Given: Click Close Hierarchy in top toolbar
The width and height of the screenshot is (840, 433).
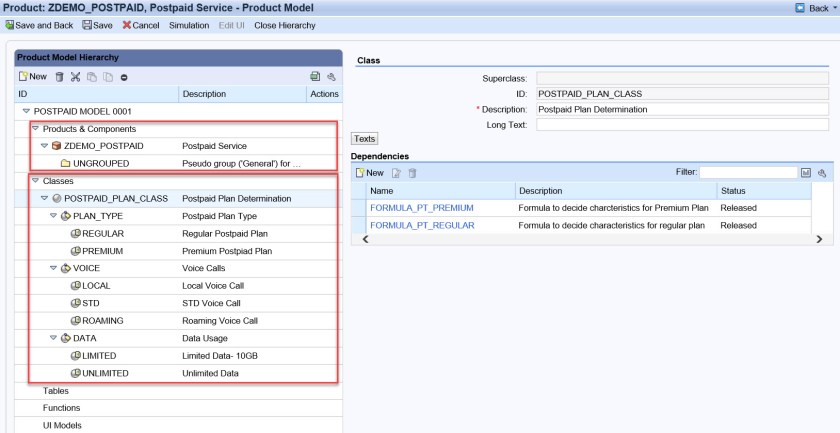Looking at the screenshot, I should tap(285, 25).
